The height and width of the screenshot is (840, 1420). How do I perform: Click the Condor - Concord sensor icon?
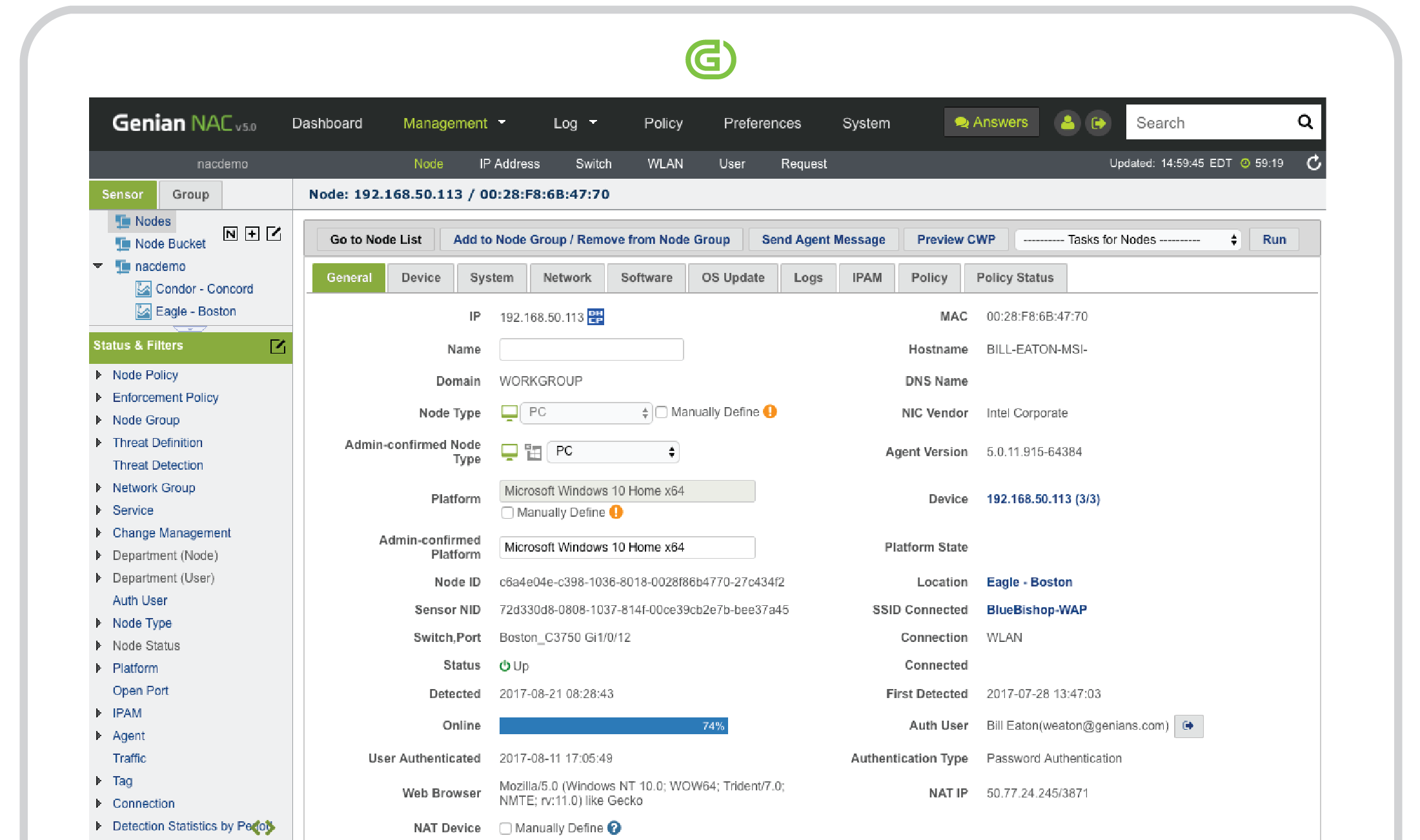point(143,289)
